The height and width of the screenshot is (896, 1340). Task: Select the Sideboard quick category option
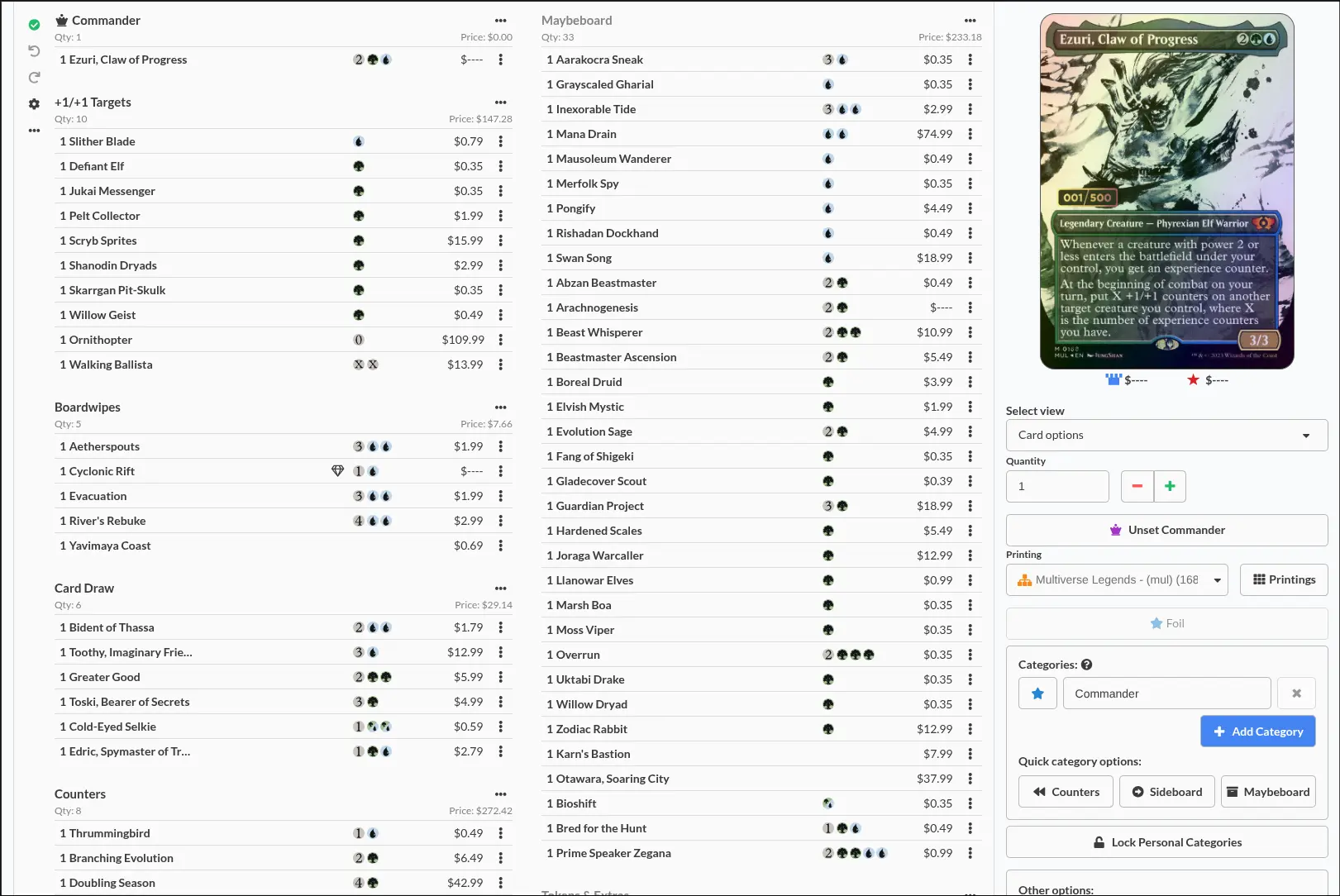pyautogui.click(x=1166, y=792)
